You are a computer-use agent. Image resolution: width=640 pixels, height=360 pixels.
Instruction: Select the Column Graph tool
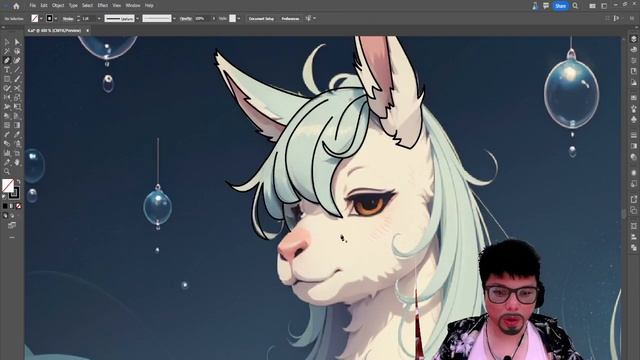click(x=7, y=153)
